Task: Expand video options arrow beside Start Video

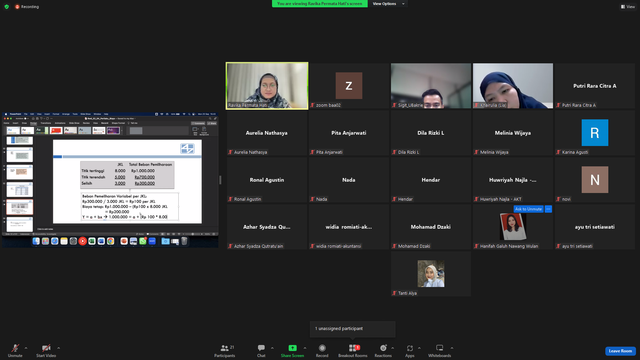Action: pyautogui.click(x=58, y=348)
